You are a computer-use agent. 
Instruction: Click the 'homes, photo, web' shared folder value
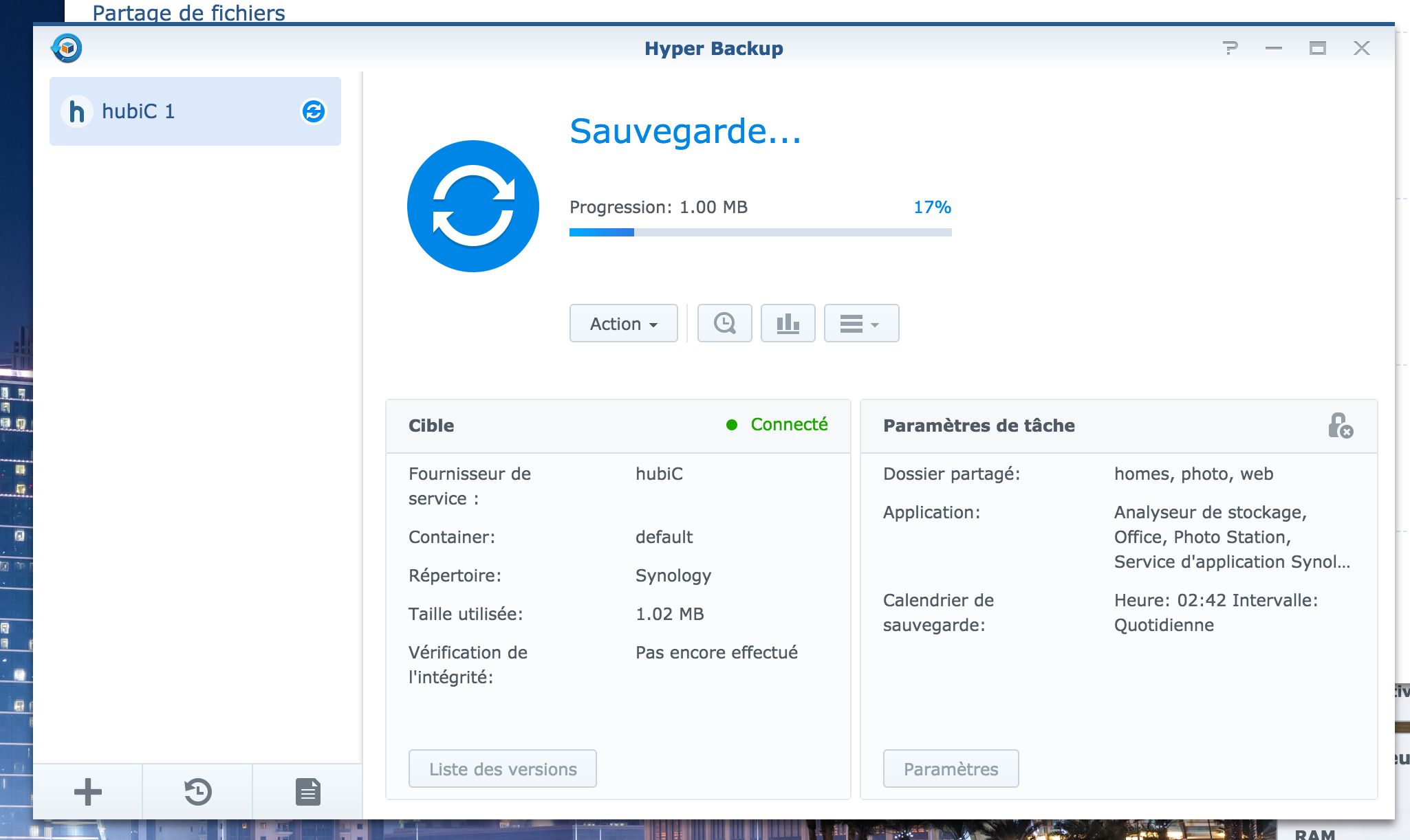coord(1194,474)
